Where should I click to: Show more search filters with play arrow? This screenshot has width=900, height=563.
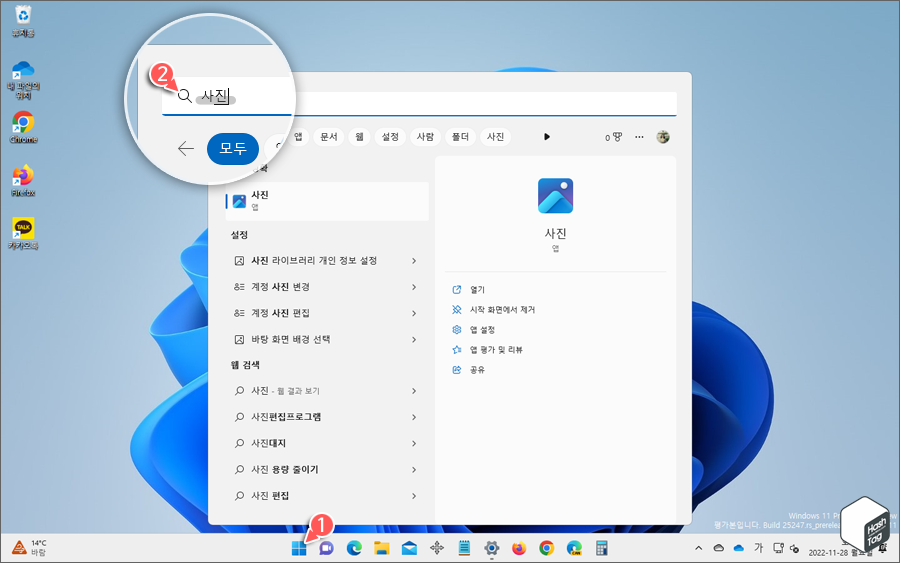point(546,137)
